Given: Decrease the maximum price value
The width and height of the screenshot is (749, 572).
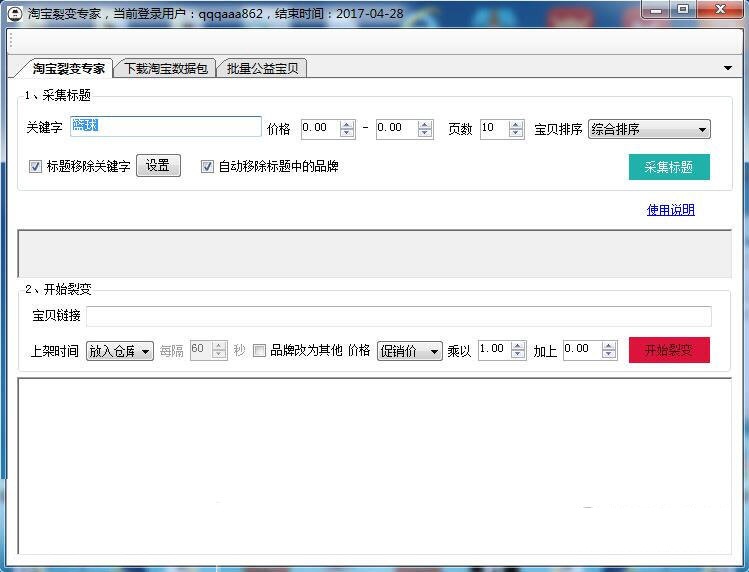Looking at the screenshot, I should [425, 133].
